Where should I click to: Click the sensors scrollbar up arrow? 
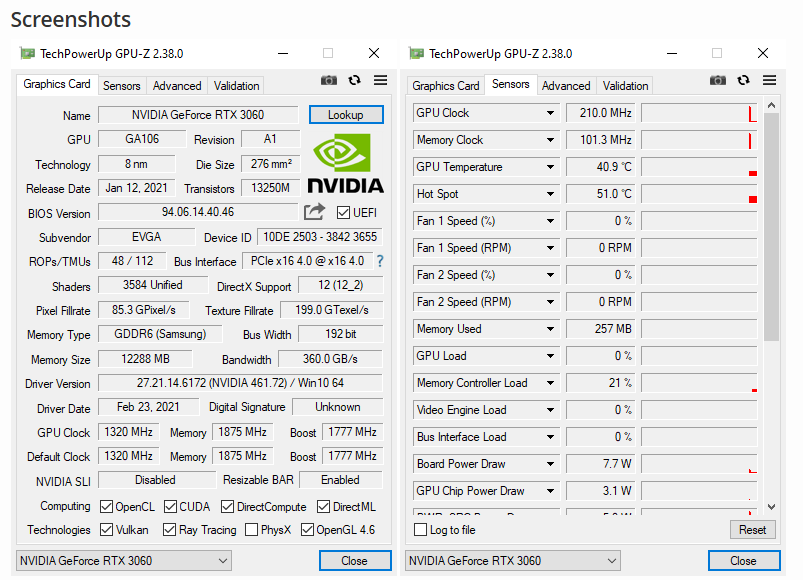[x=771, y=105]
